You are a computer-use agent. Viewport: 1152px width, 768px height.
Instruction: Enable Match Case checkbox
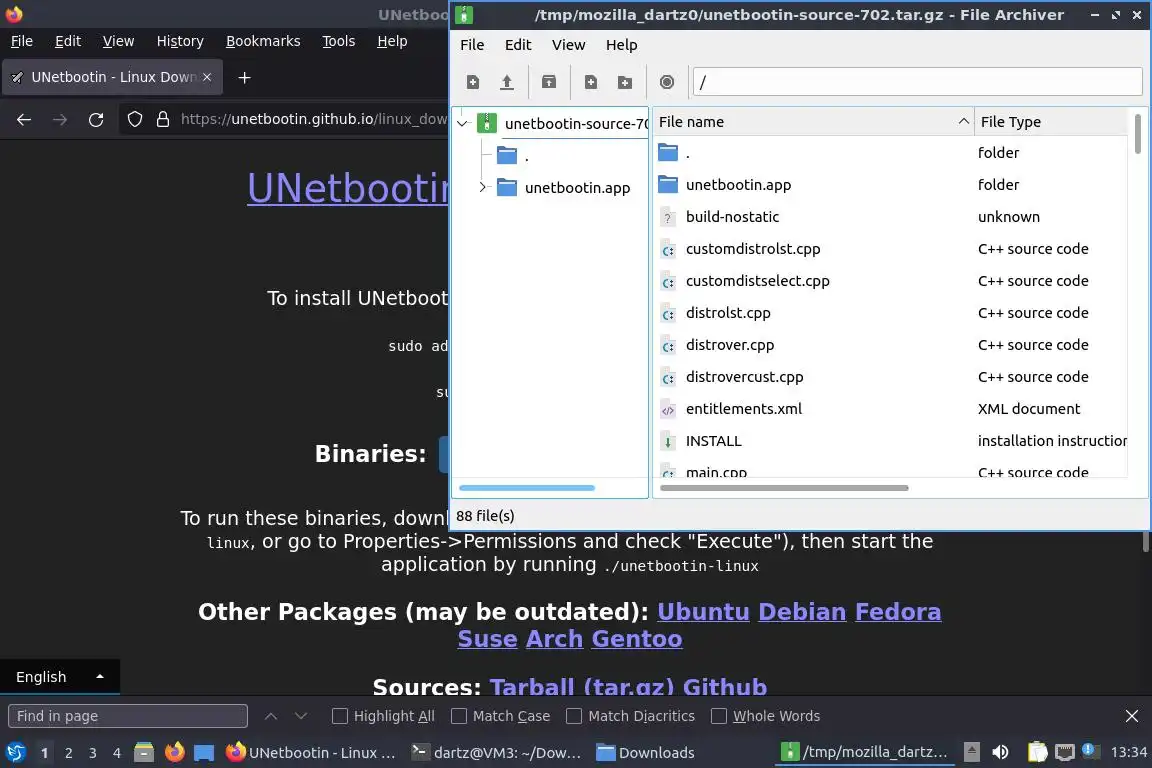[458, 716]
